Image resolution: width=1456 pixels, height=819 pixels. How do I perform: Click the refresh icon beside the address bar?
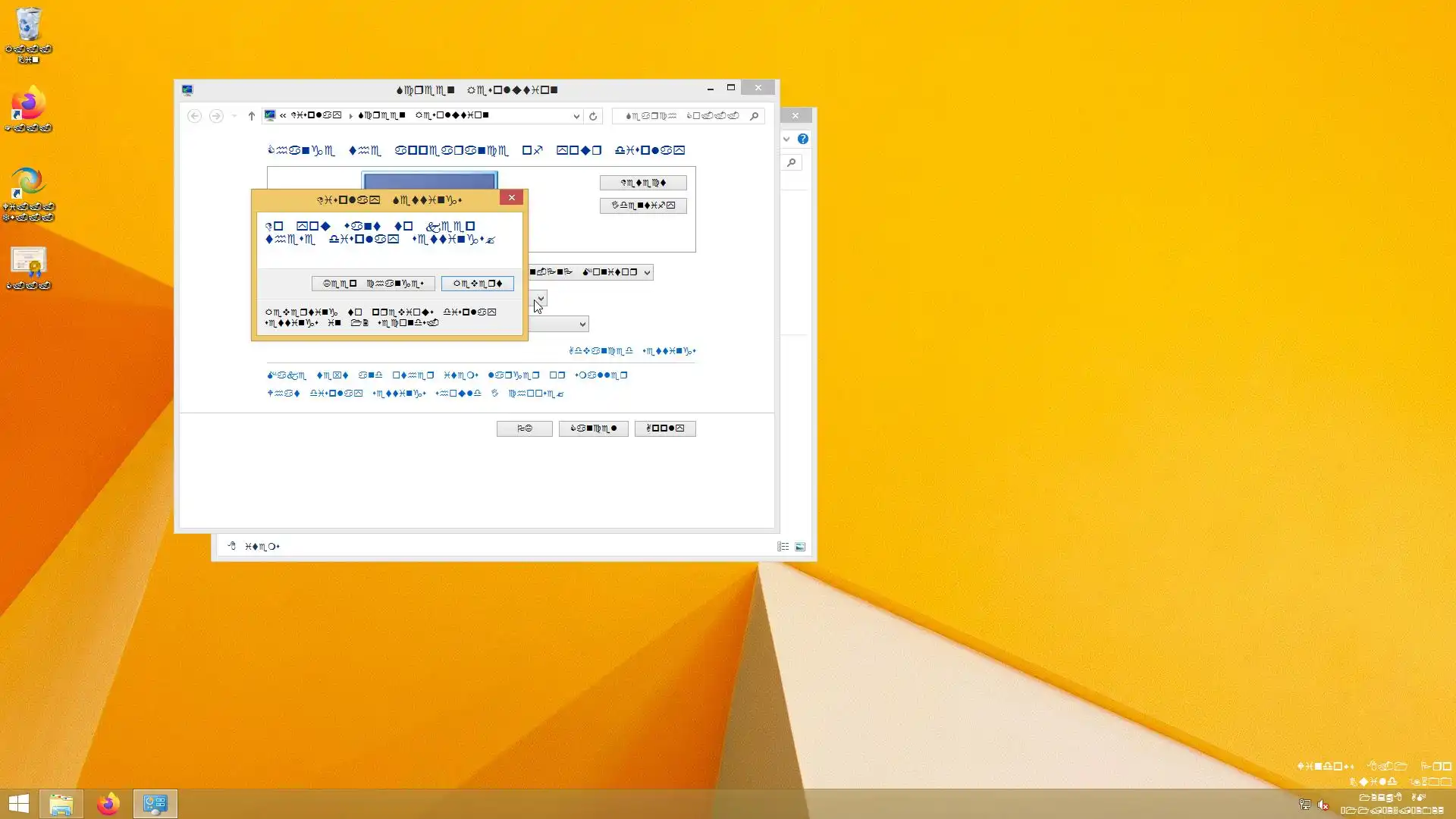point(593,116)
